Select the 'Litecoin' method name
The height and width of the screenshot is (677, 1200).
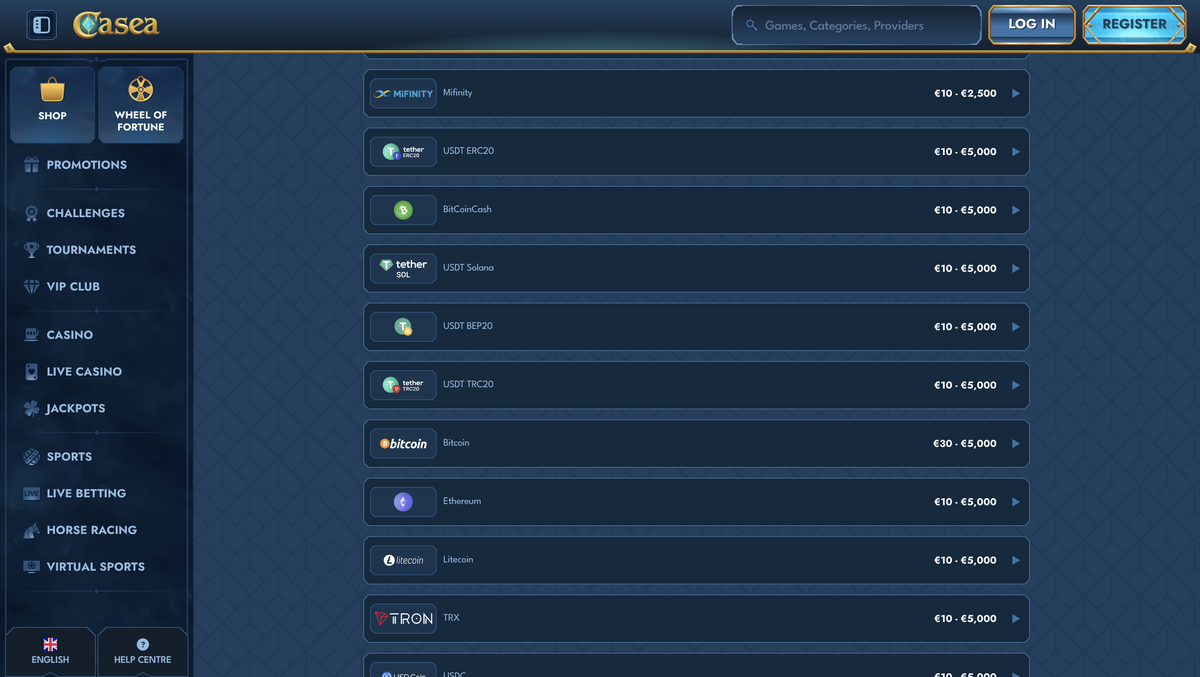[458, 559]
